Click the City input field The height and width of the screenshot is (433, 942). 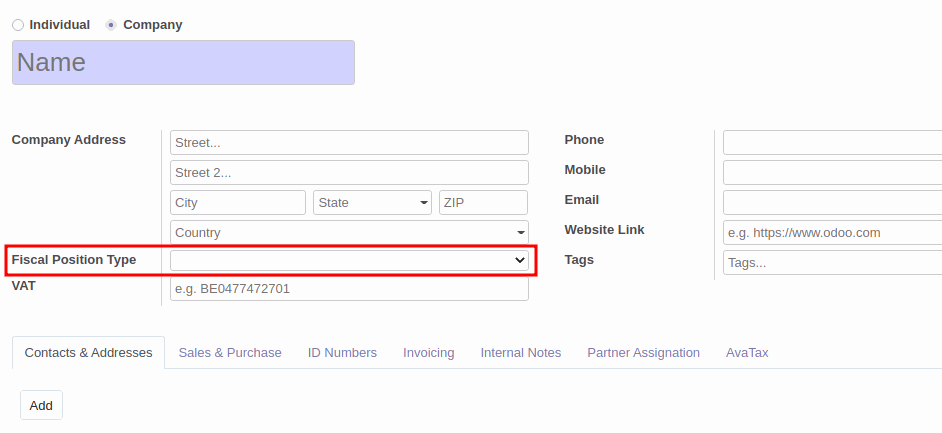(x=238, y=203)
